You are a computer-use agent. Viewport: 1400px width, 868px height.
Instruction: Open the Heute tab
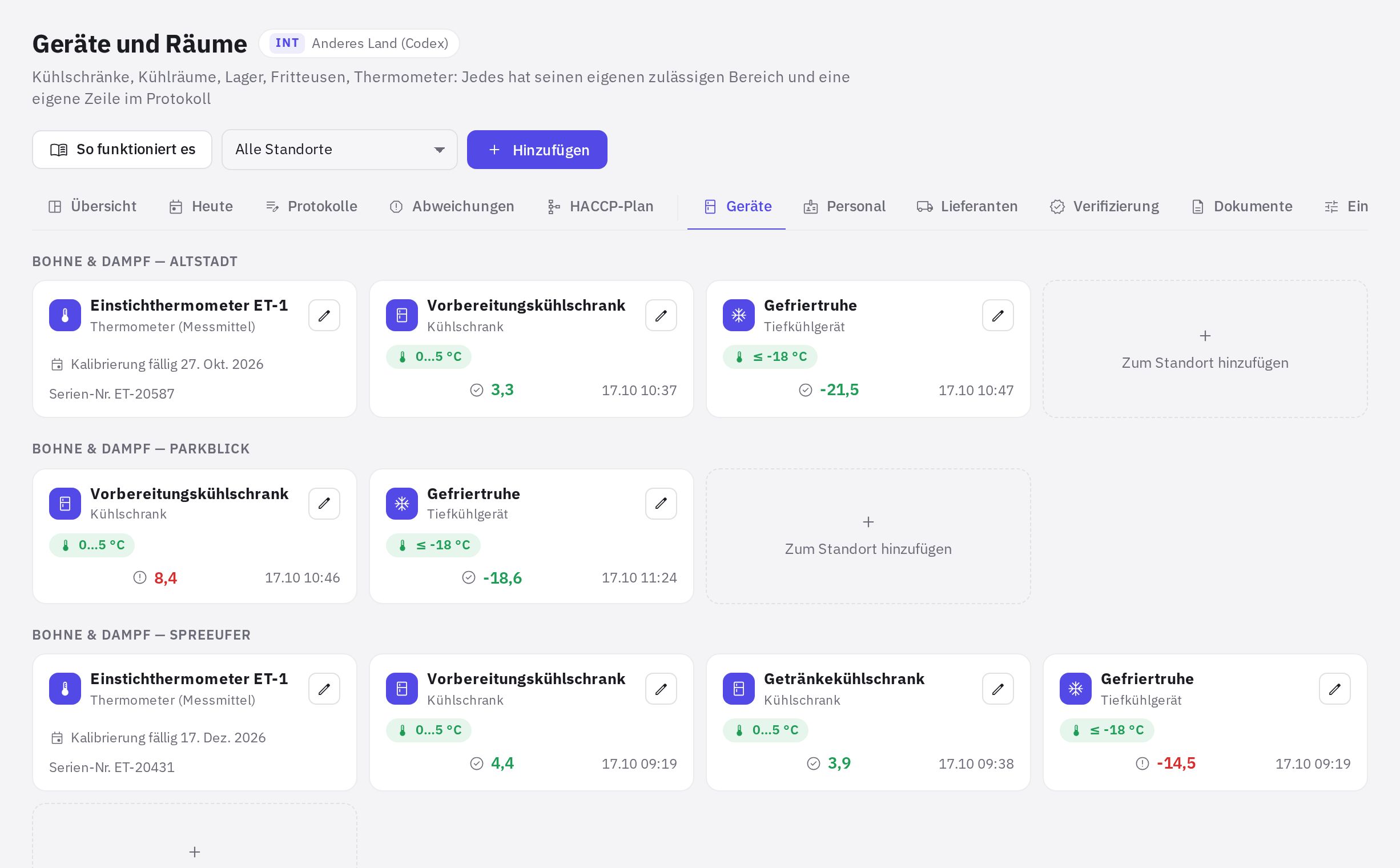coord(201,207)
